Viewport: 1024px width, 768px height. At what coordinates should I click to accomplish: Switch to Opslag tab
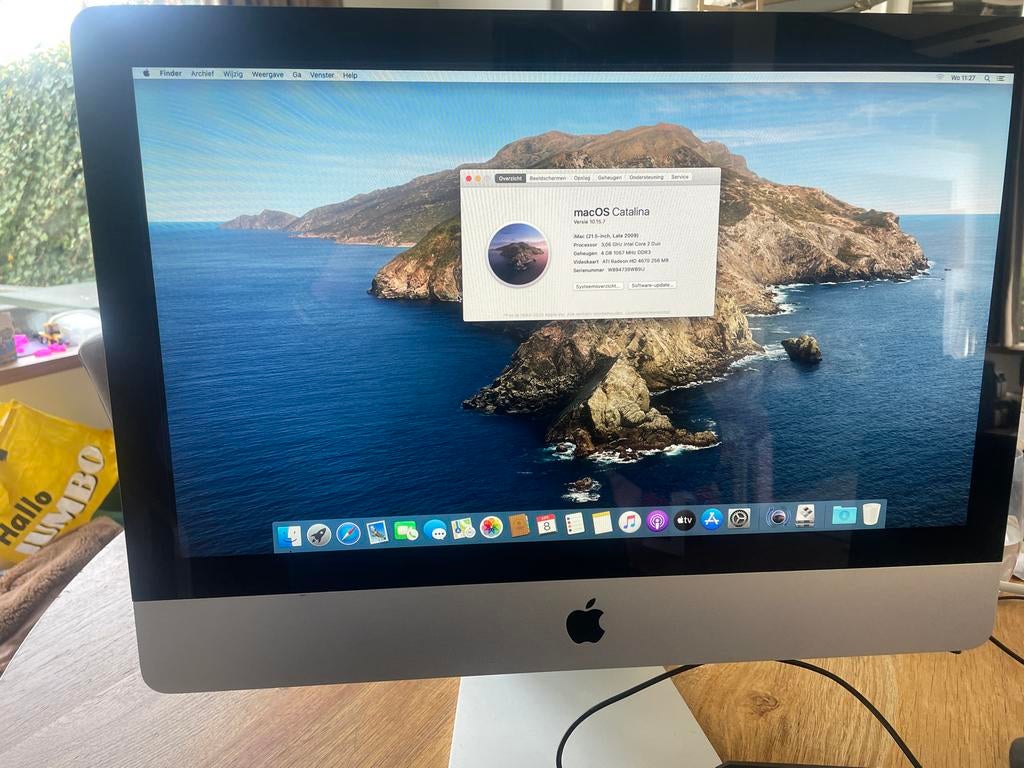point(582,178)
